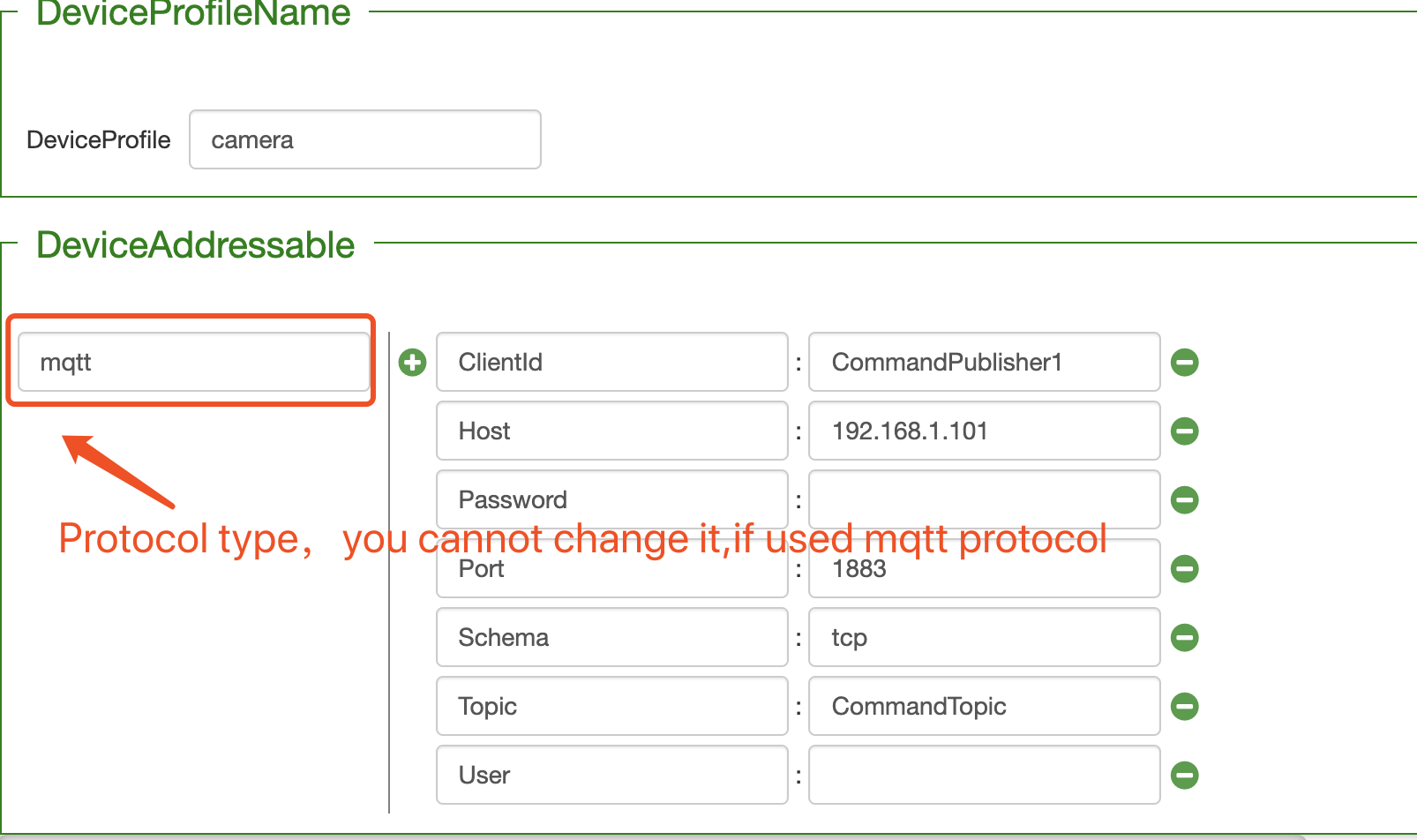Click the minus icon beside ClientId row

pos(1185,362)
